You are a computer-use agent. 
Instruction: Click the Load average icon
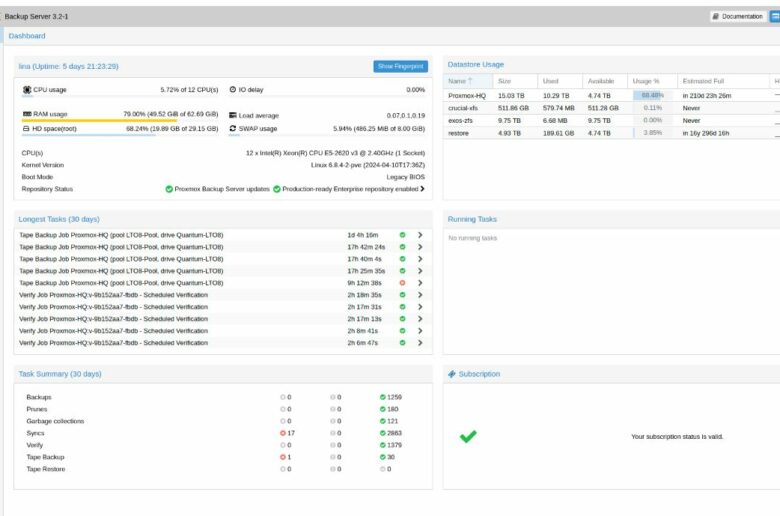point(232,115)
